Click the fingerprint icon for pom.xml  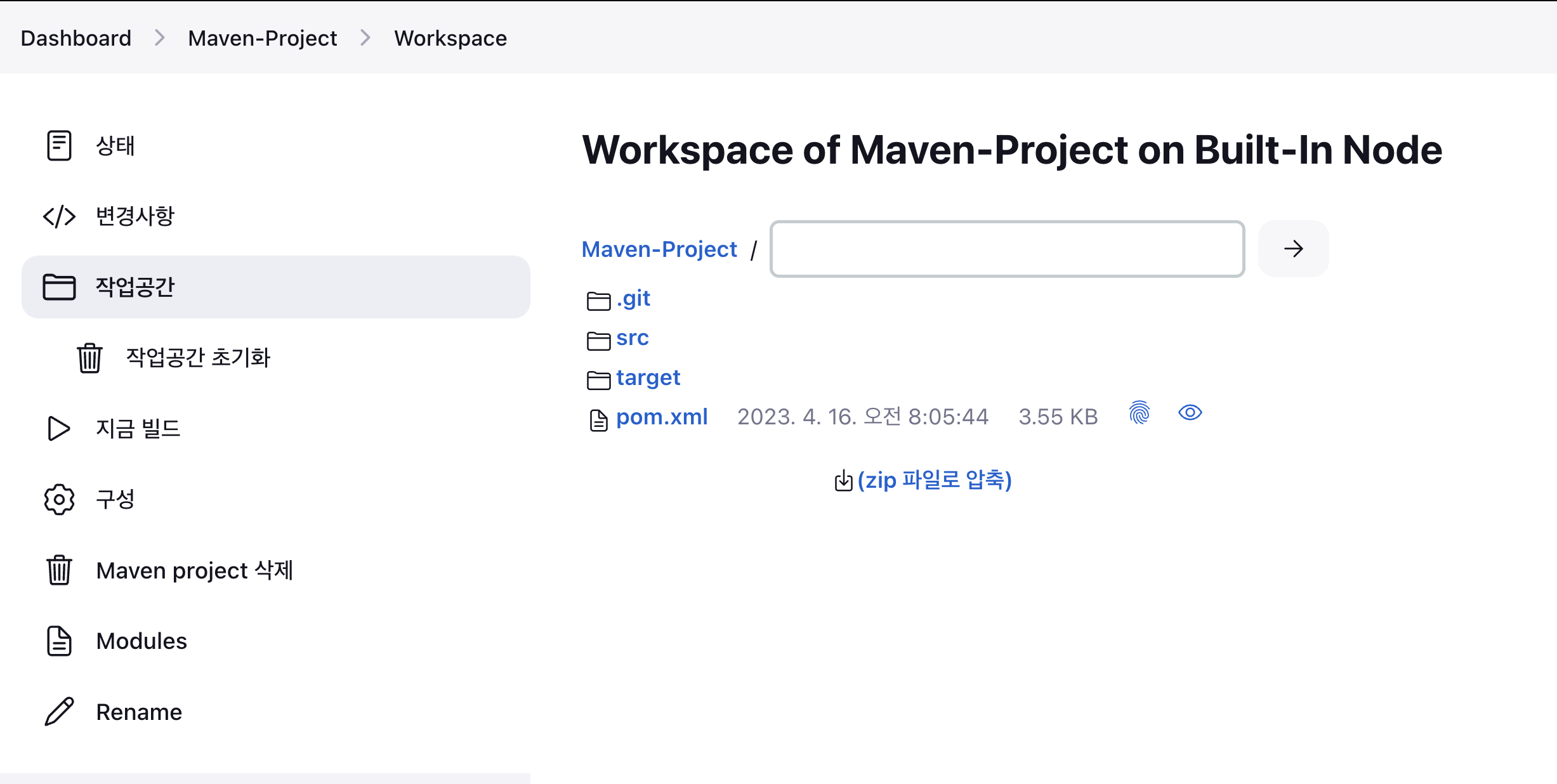1140,413
